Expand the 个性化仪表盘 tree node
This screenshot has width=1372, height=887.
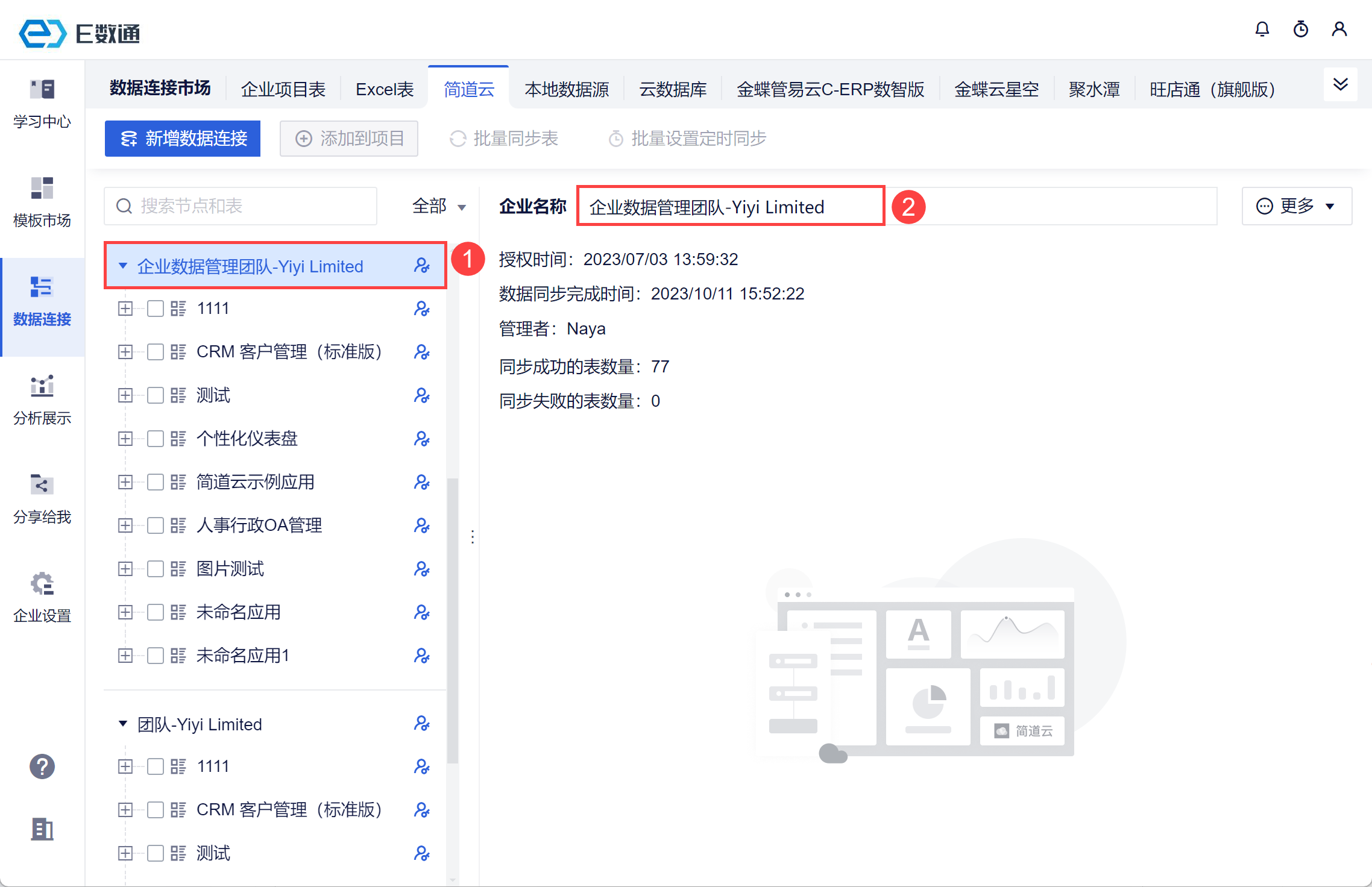click(x=125, y=439)
